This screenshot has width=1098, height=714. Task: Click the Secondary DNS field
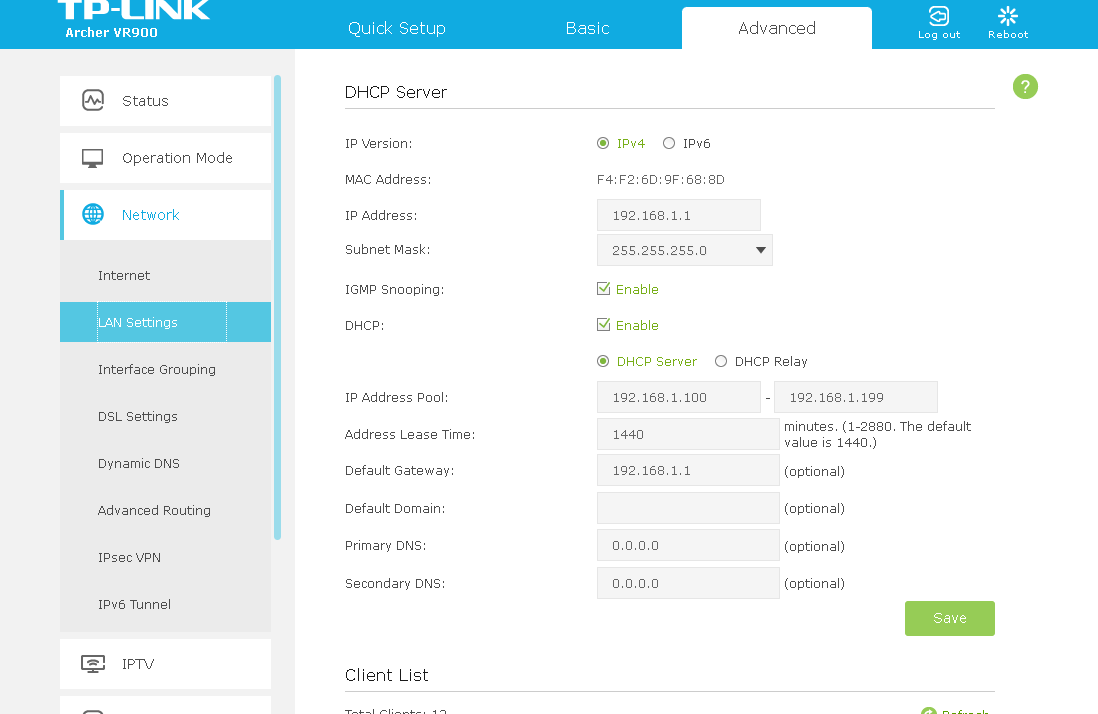[x=688, y=583]
